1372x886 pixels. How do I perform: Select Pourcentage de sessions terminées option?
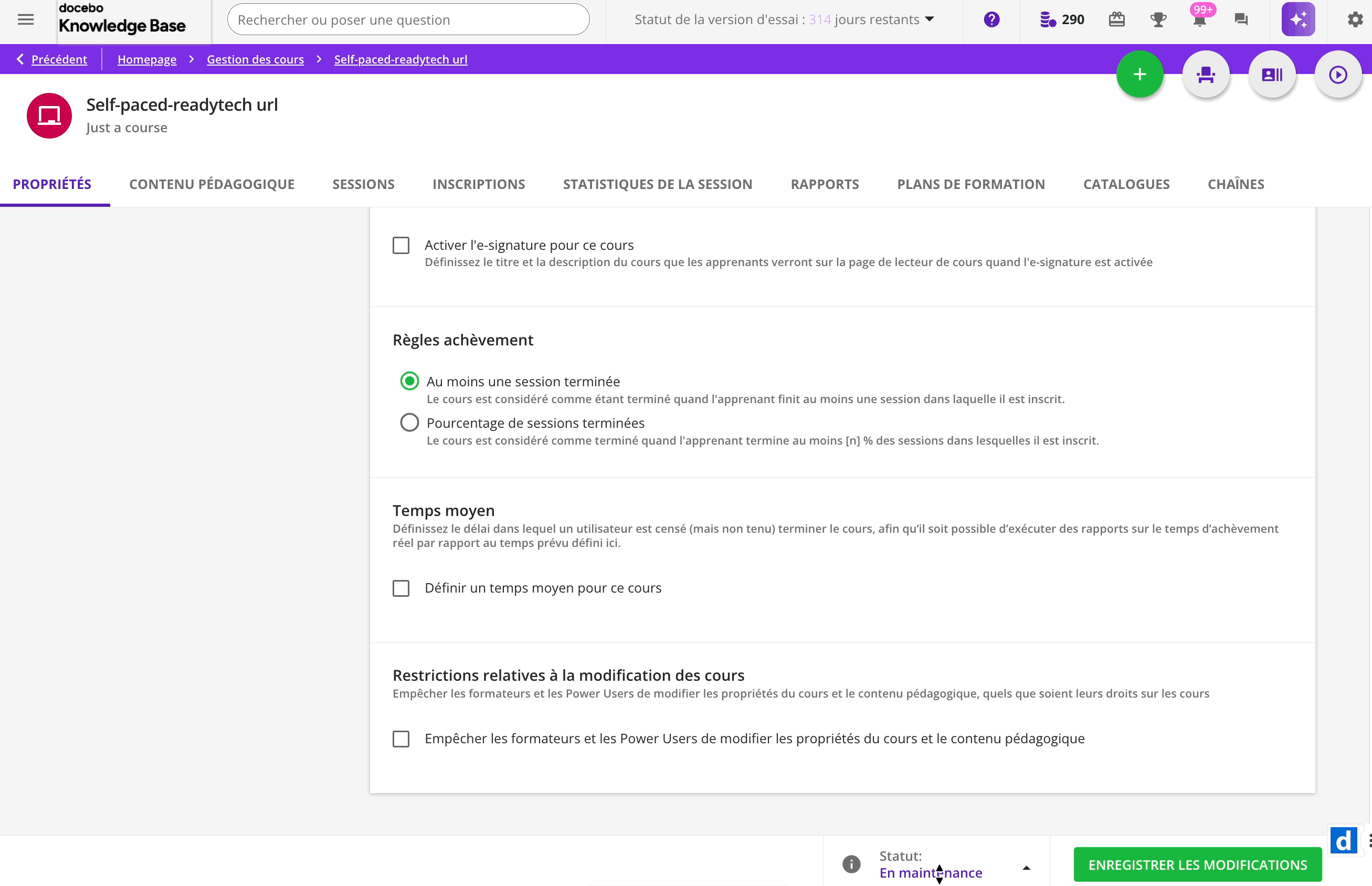[x=409, y=423]
